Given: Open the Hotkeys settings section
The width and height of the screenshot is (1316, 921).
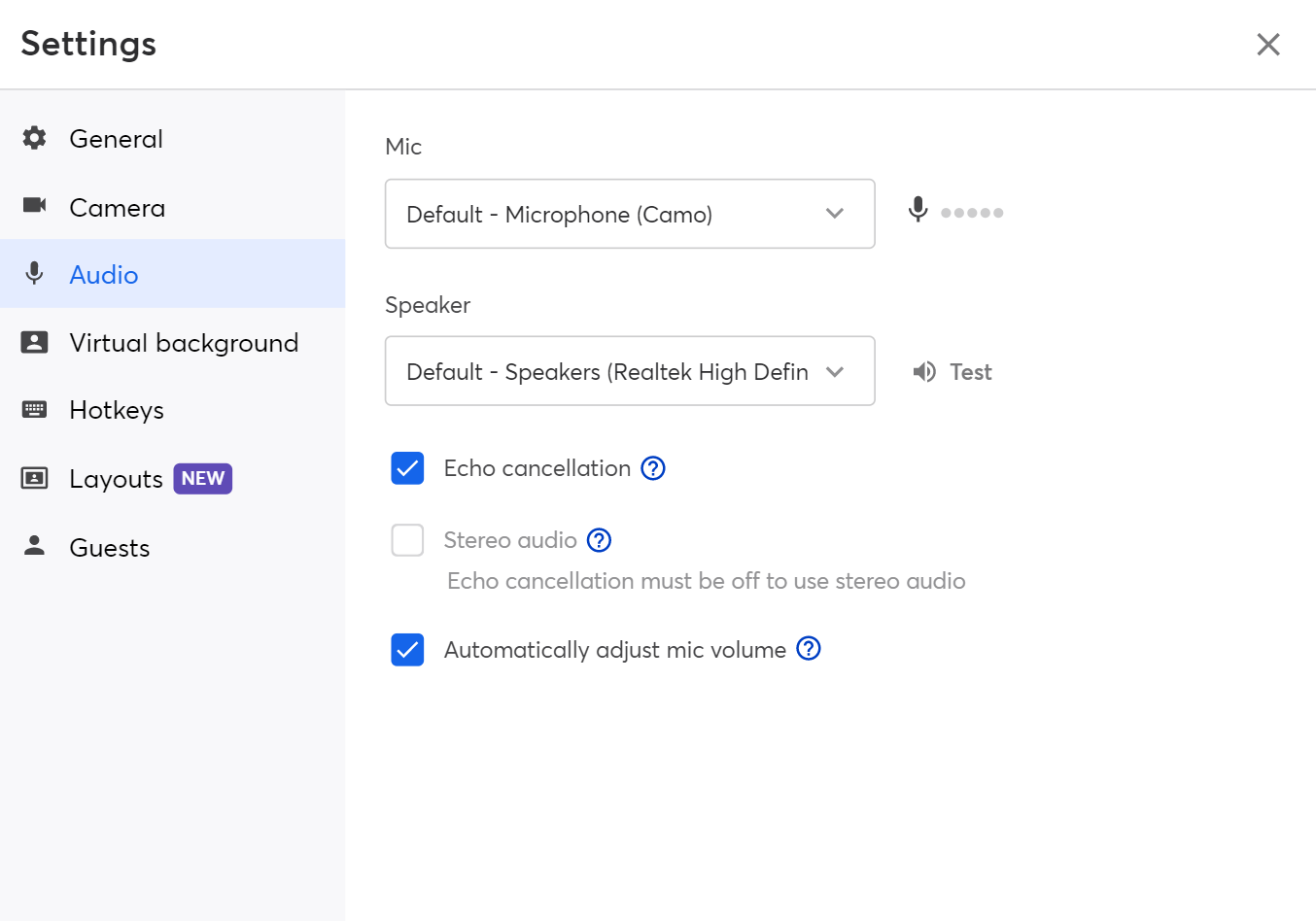Looking at the screenshot, I should pos(117,410).
